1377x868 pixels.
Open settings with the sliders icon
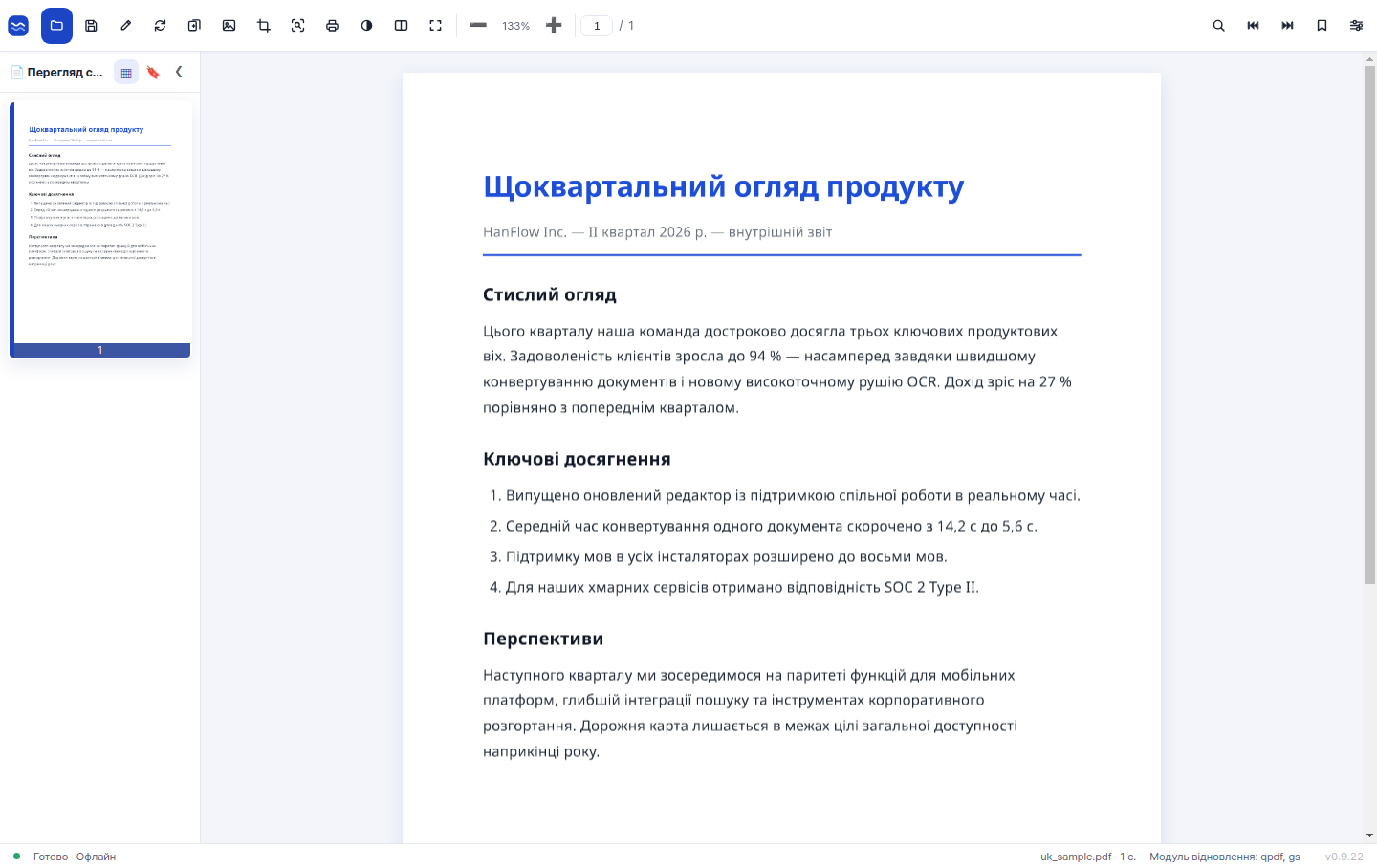point(1356,26)
